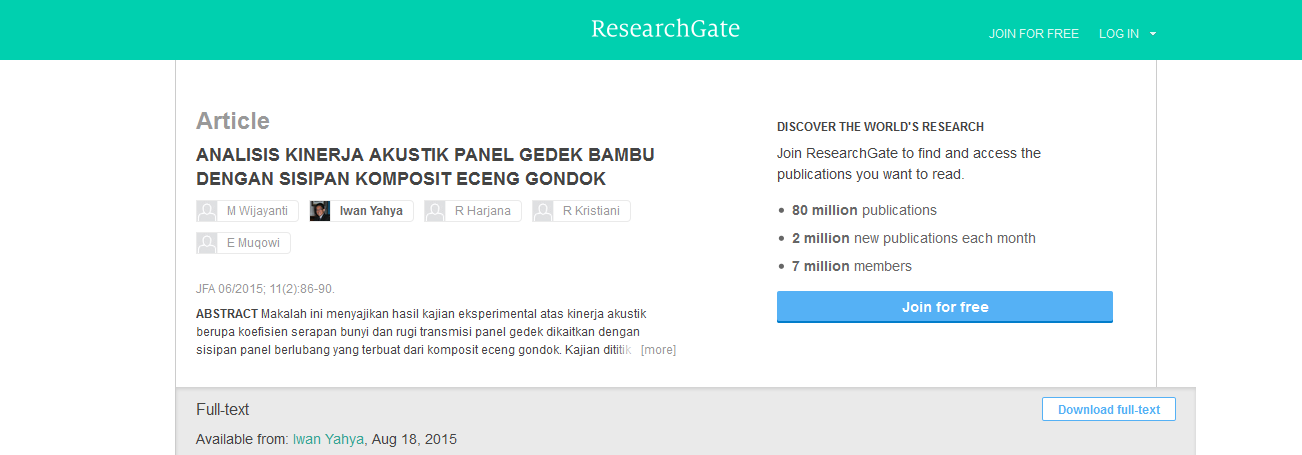The width and height of the screenshot is (1302, 455).
Task: Expand the LOG IN dropdown arrow
Action: click(x=1153, y=34)
